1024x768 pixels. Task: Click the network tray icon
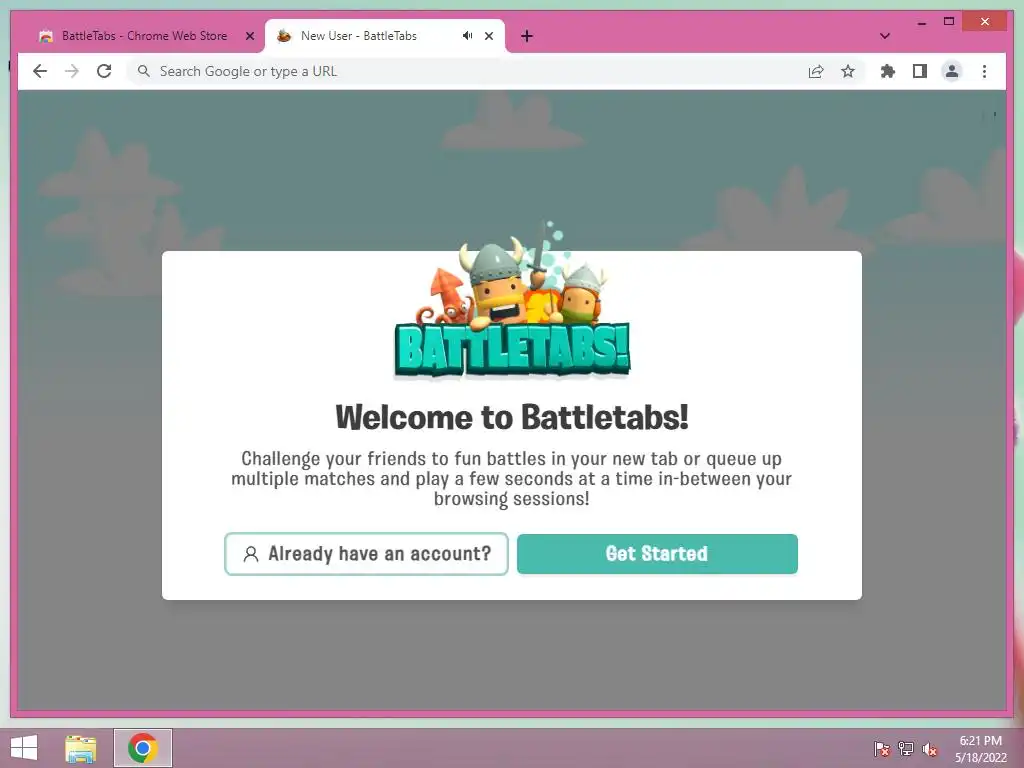point(906,749)
